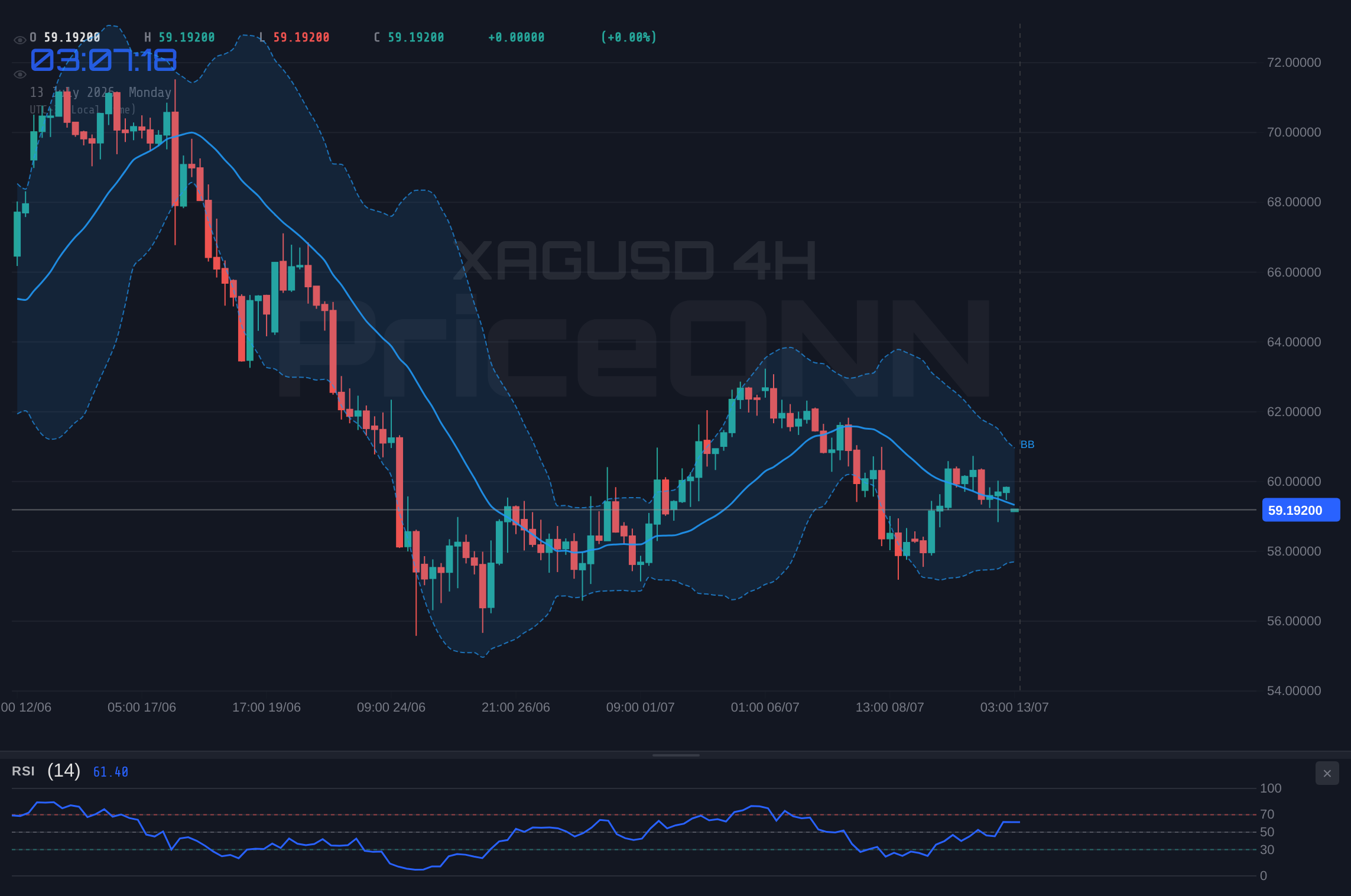Image resolution: width=1351 pixels, height=896 pixels.
Task: Click the high price value in green
Action: click(x=187, y=37)
